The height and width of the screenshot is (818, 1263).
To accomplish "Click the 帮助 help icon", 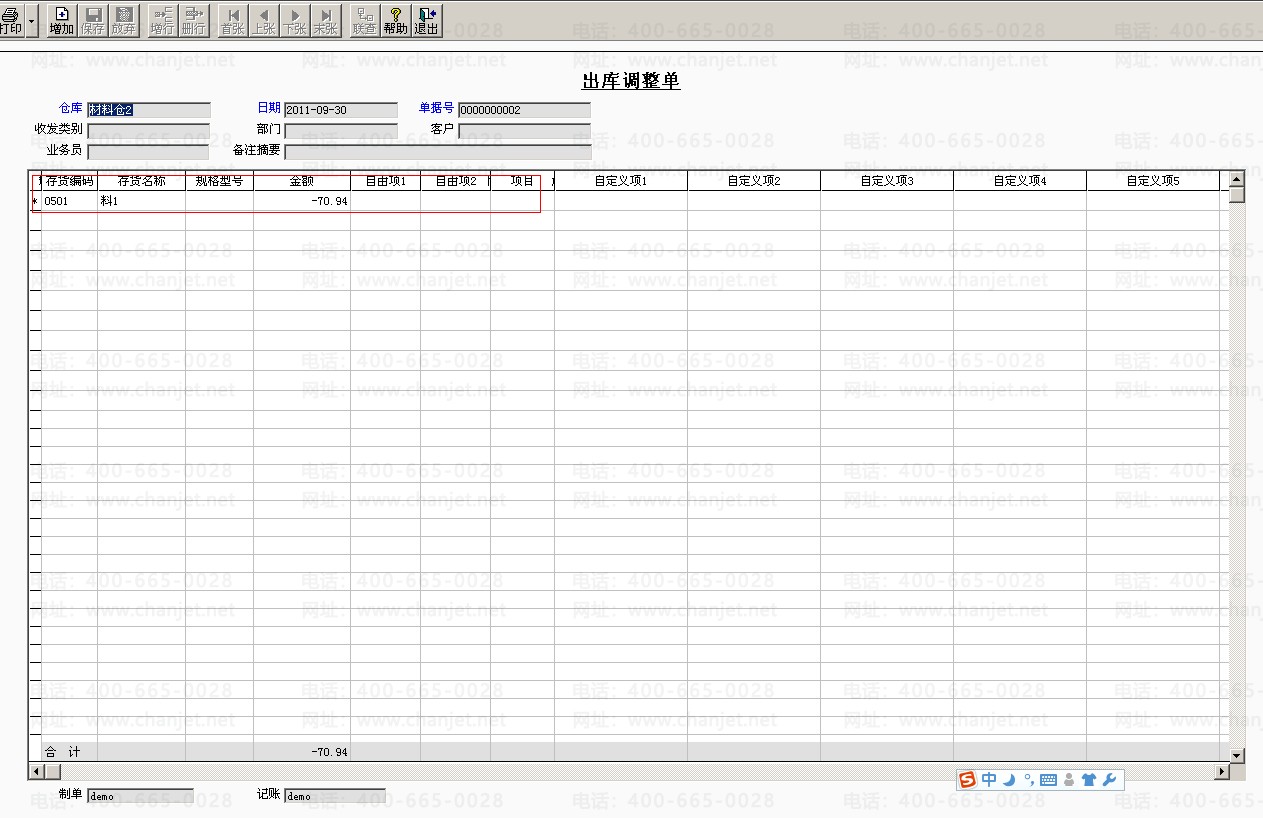I will pyautogui.click(x=396, y=20).
